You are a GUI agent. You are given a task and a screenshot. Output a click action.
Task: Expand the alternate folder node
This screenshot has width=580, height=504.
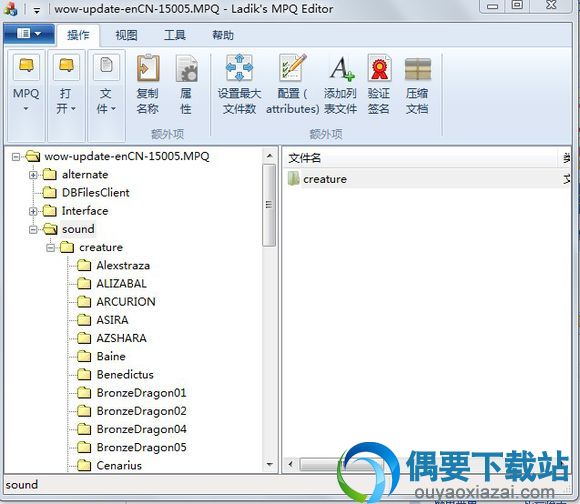click(x=33, y=175)
